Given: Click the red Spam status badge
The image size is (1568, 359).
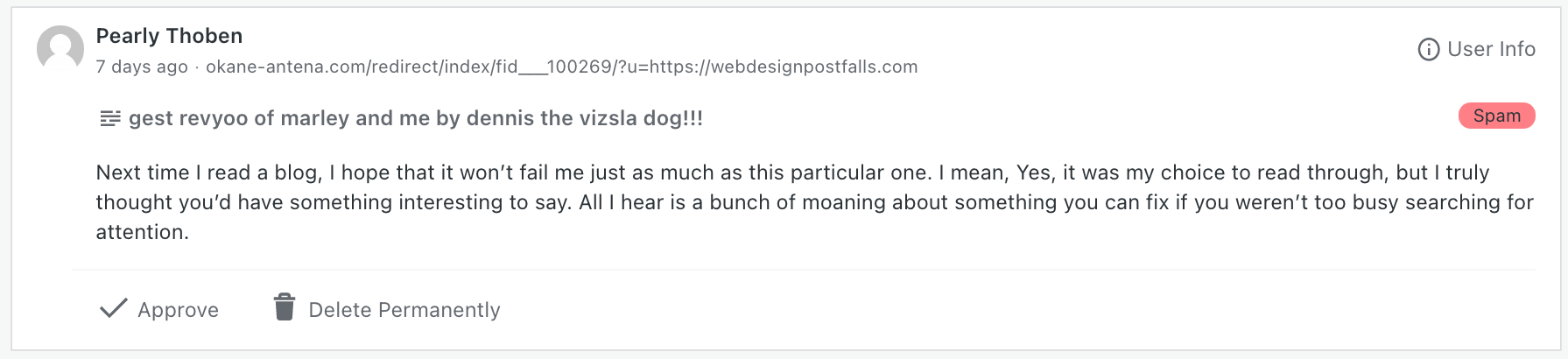Looking at the screenshot, I should (x=1496, y=116).
